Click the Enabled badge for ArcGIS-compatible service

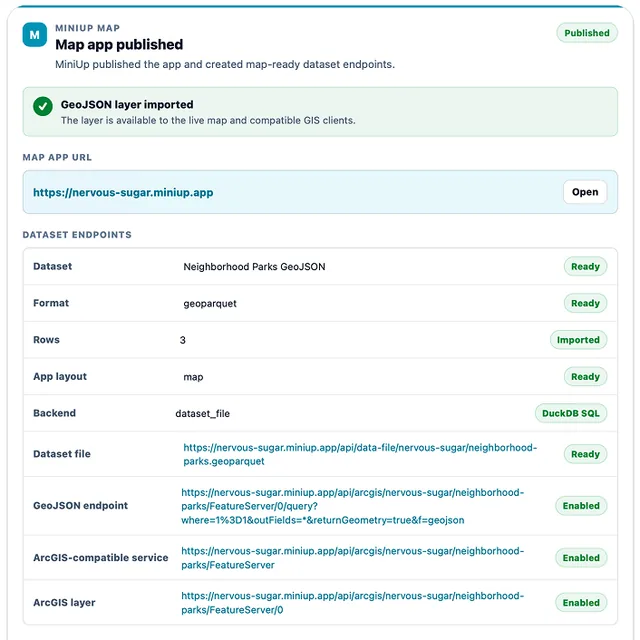[581, 558]
